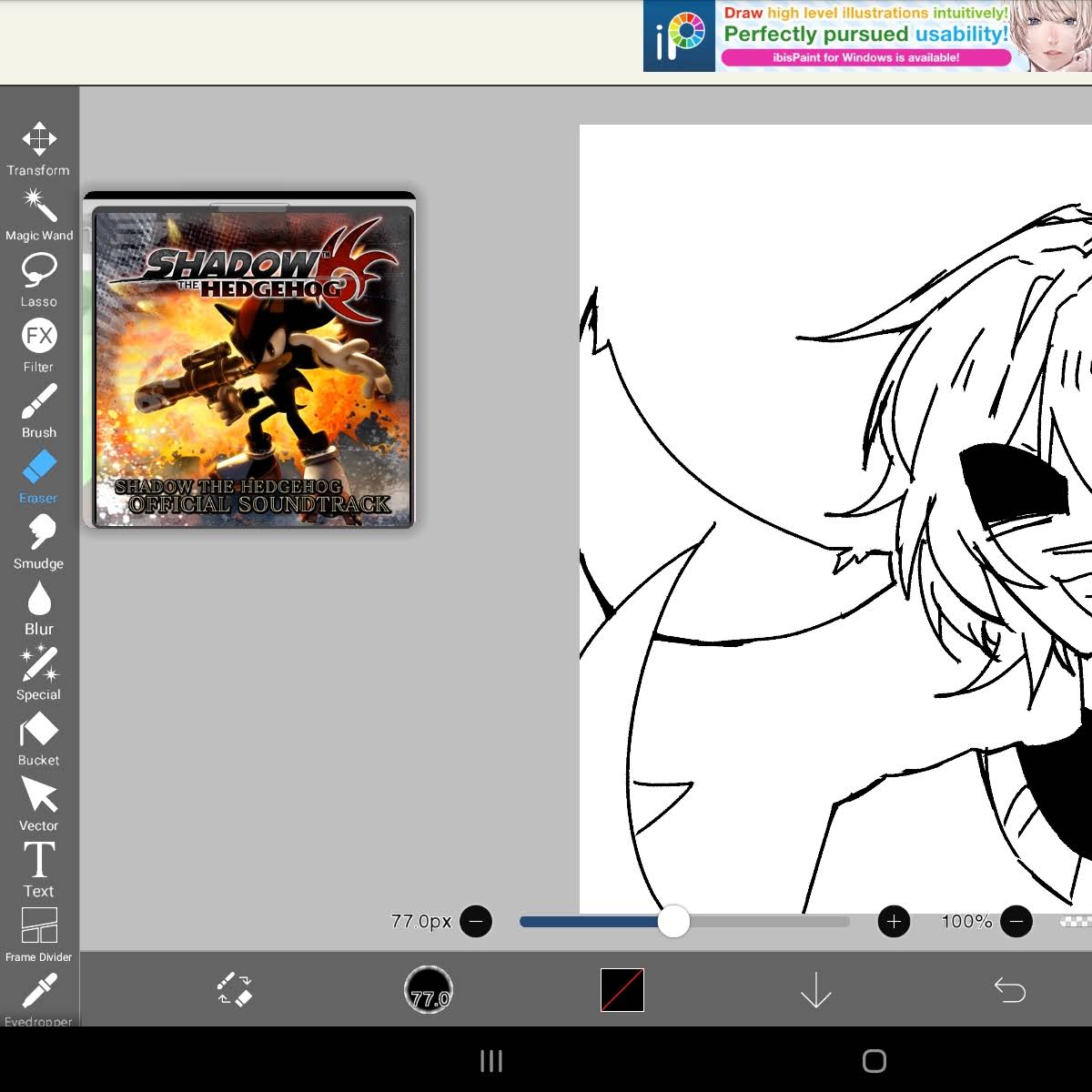Open the black color swatch
1092x1092 pixels.
point(622,989)
